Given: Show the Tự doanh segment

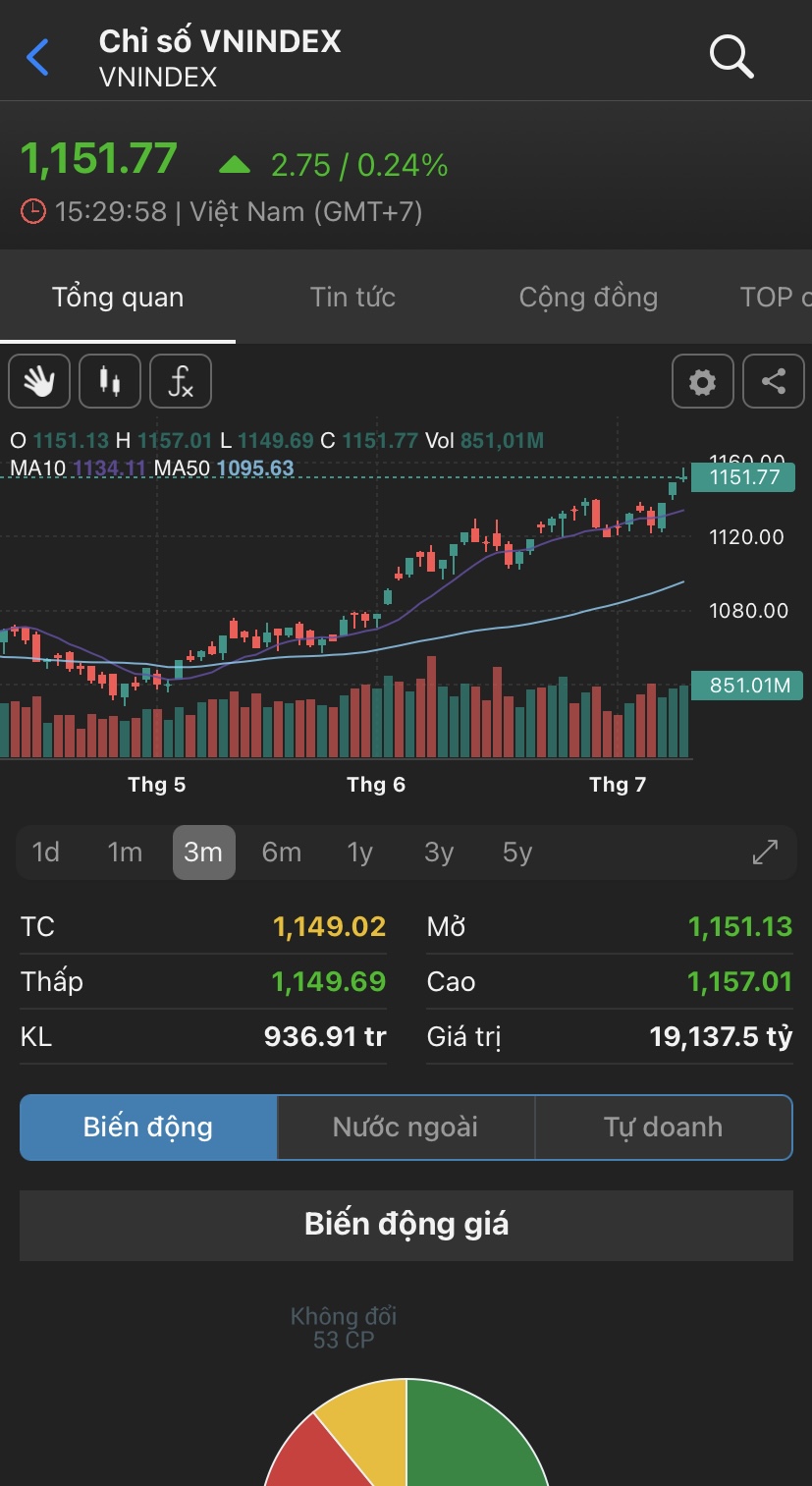Looking at the screenshot, I should (663, 1128).
